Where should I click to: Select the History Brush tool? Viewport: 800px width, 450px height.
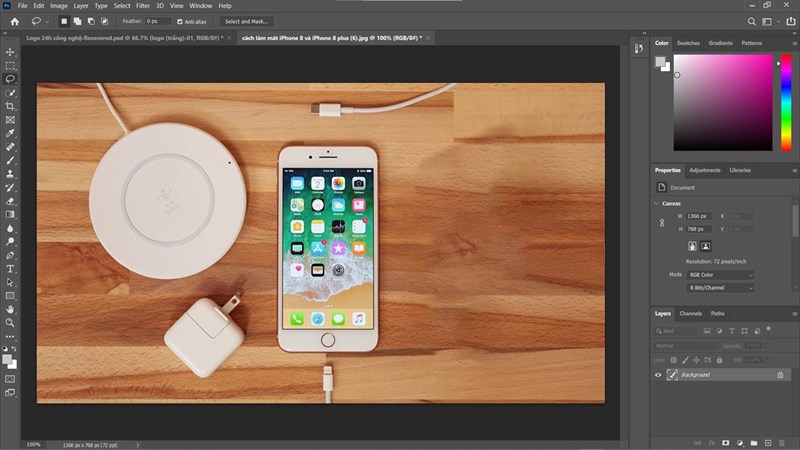[x=10, y=187]
